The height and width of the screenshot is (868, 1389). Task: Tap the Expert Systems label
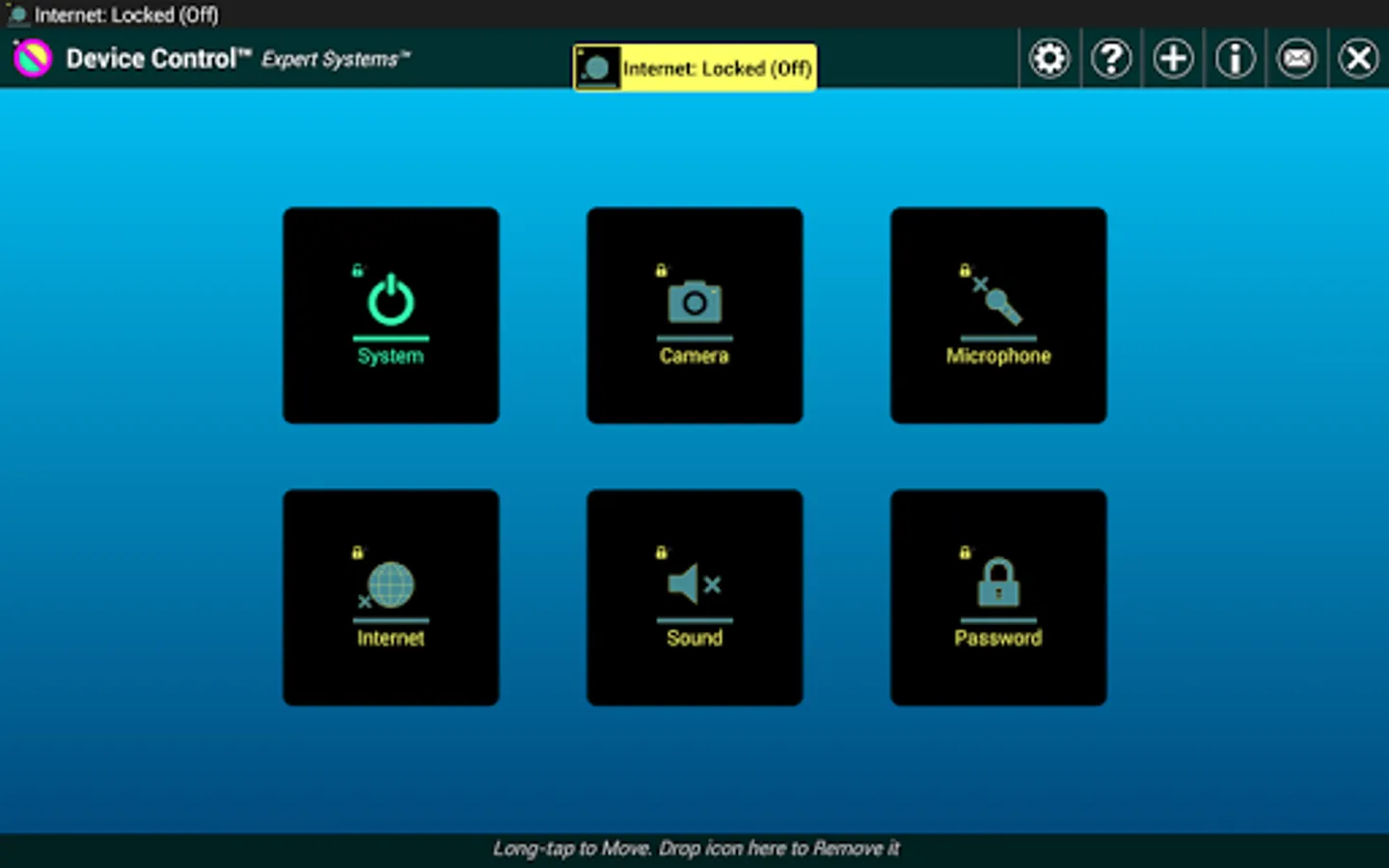click(x=336, y=59)
